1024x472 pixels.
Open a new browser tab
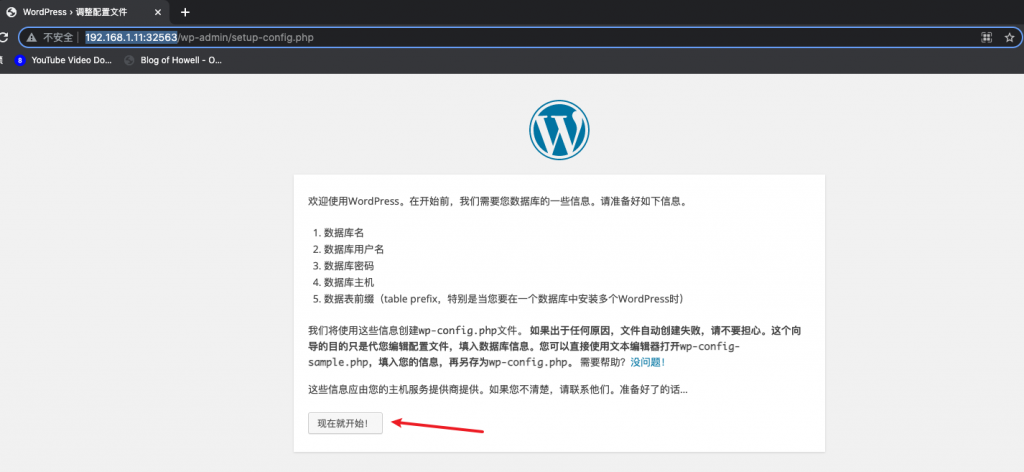(185, 12)
